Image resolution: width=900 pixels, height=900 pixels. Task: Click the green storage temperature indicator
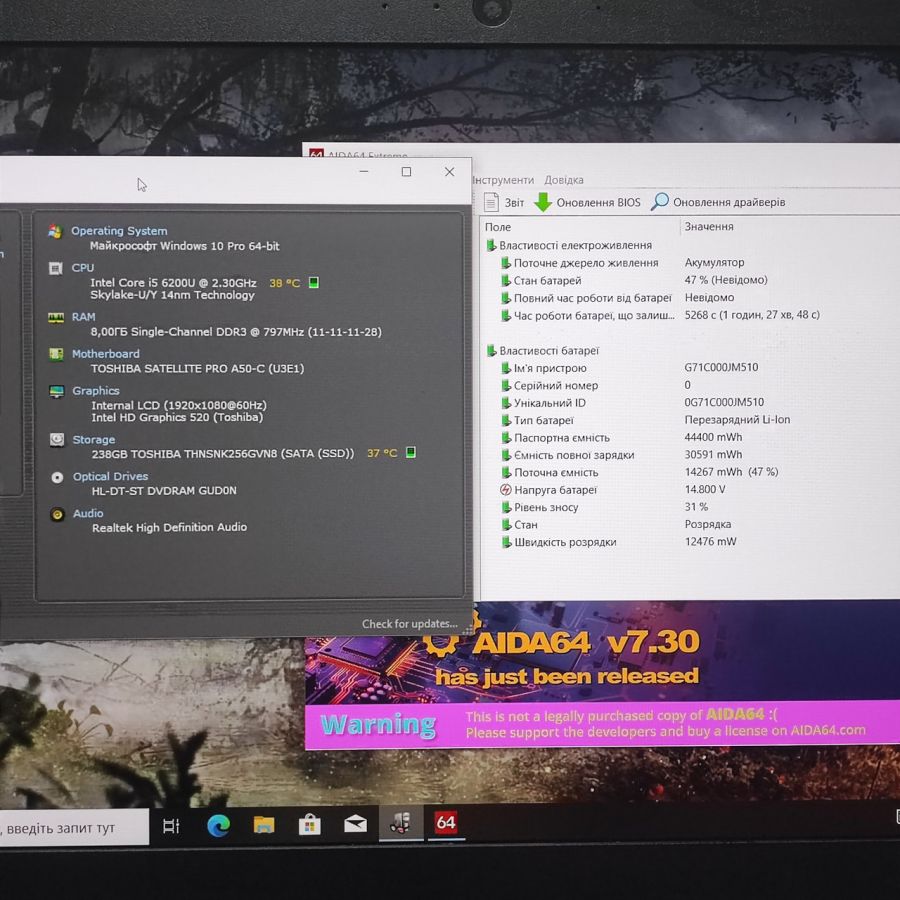point(410,452)
